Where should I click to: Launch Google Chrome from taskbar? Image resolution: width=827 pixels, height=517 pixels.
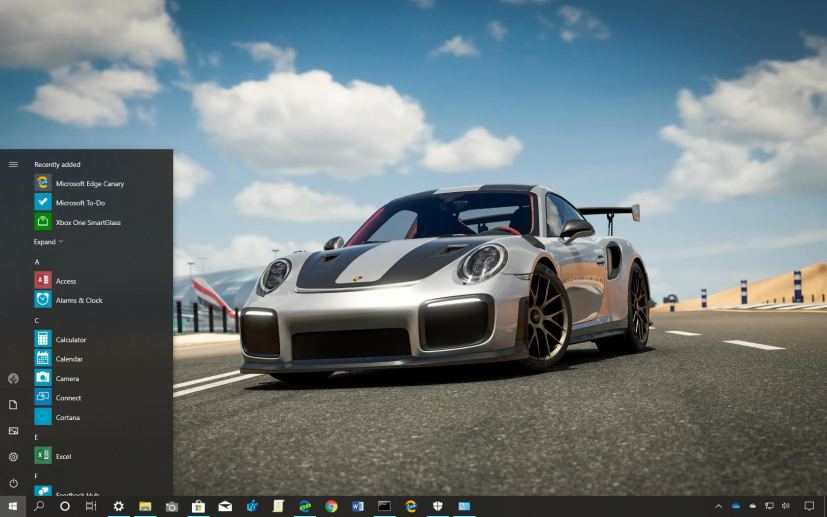pos(331,506)
